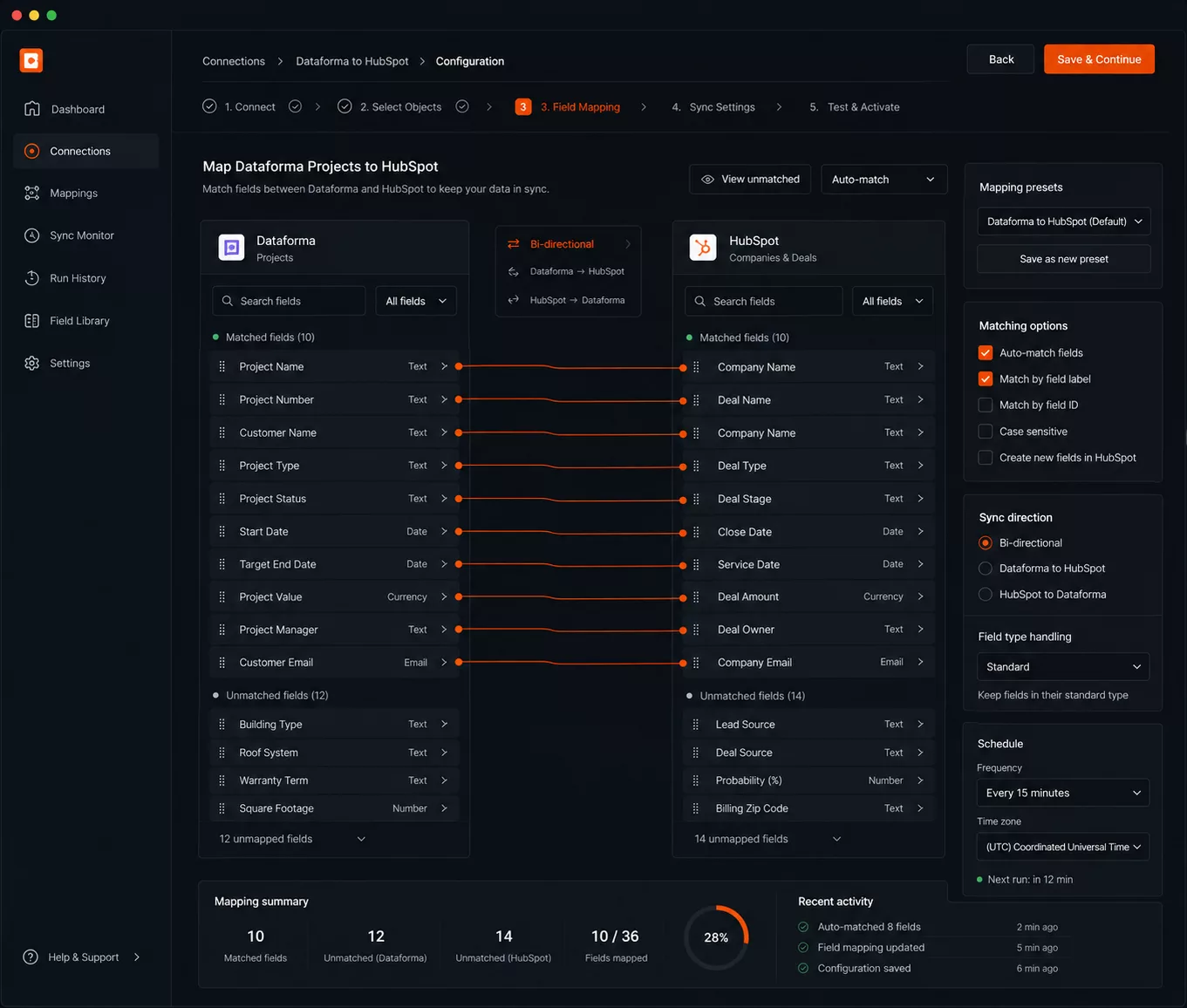Click checkmark icon beside Configuration saved
The image size is (1187, 1008).
click(x=803, y=968)
